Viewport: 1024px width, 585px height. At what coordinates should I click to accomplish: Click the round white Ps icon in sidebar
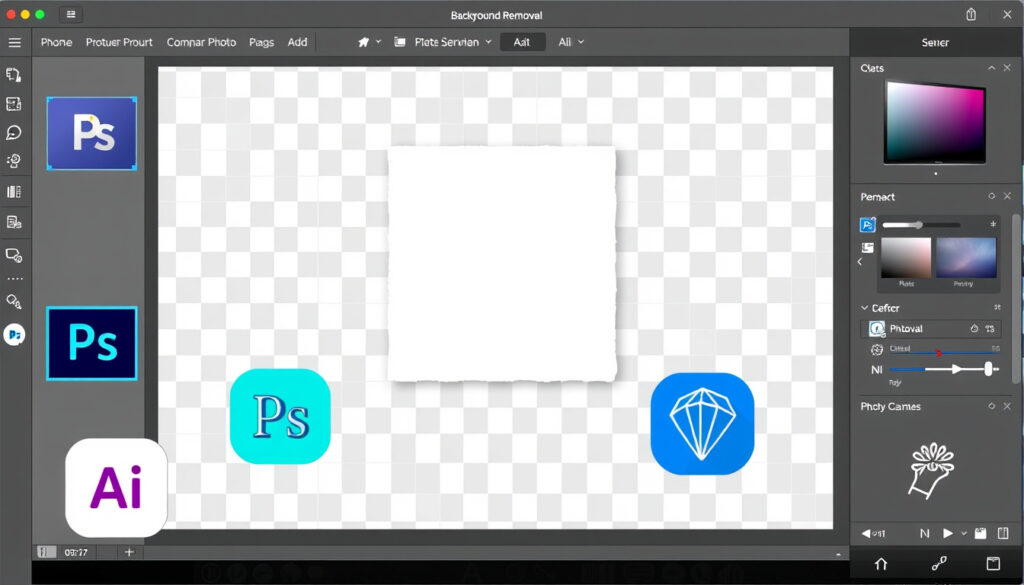coord(14,335)
